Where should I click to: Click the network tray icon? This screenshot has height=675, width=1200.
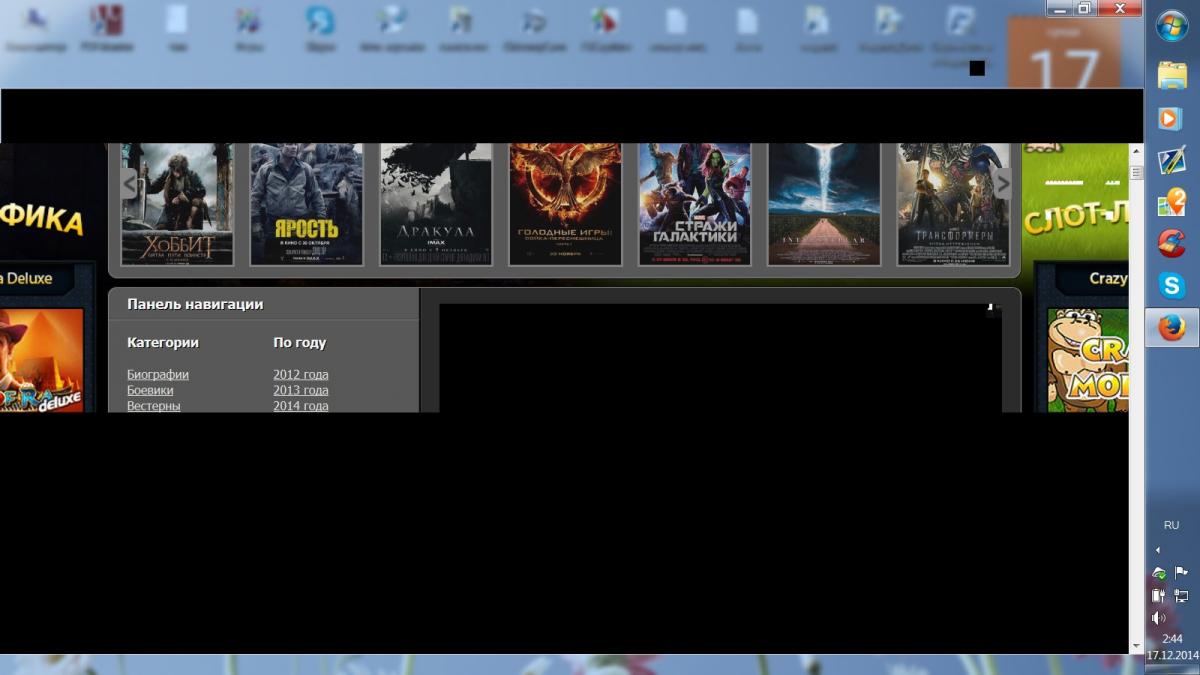[1181, 595]
